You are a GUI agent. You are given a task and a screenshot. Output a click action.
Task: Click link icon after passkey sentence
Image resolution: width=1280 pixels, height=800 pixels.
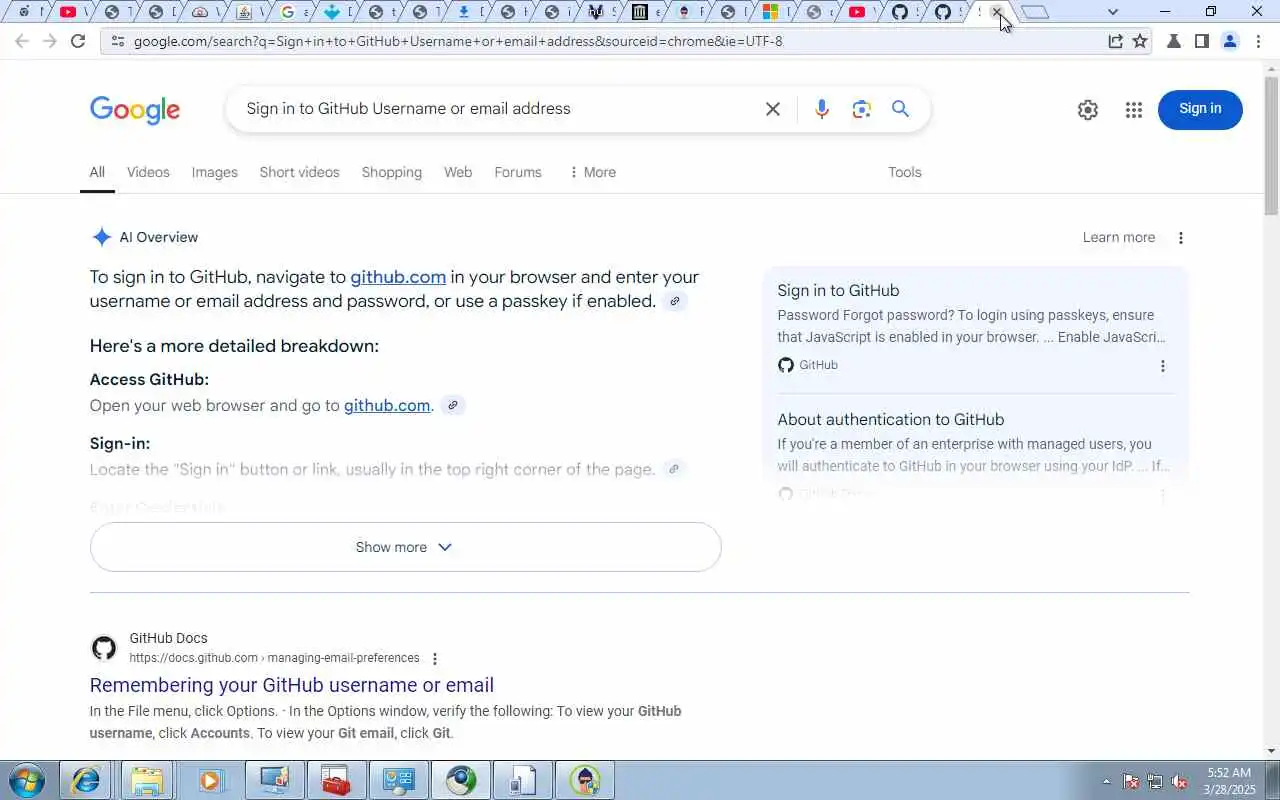[x=676, y=301]
